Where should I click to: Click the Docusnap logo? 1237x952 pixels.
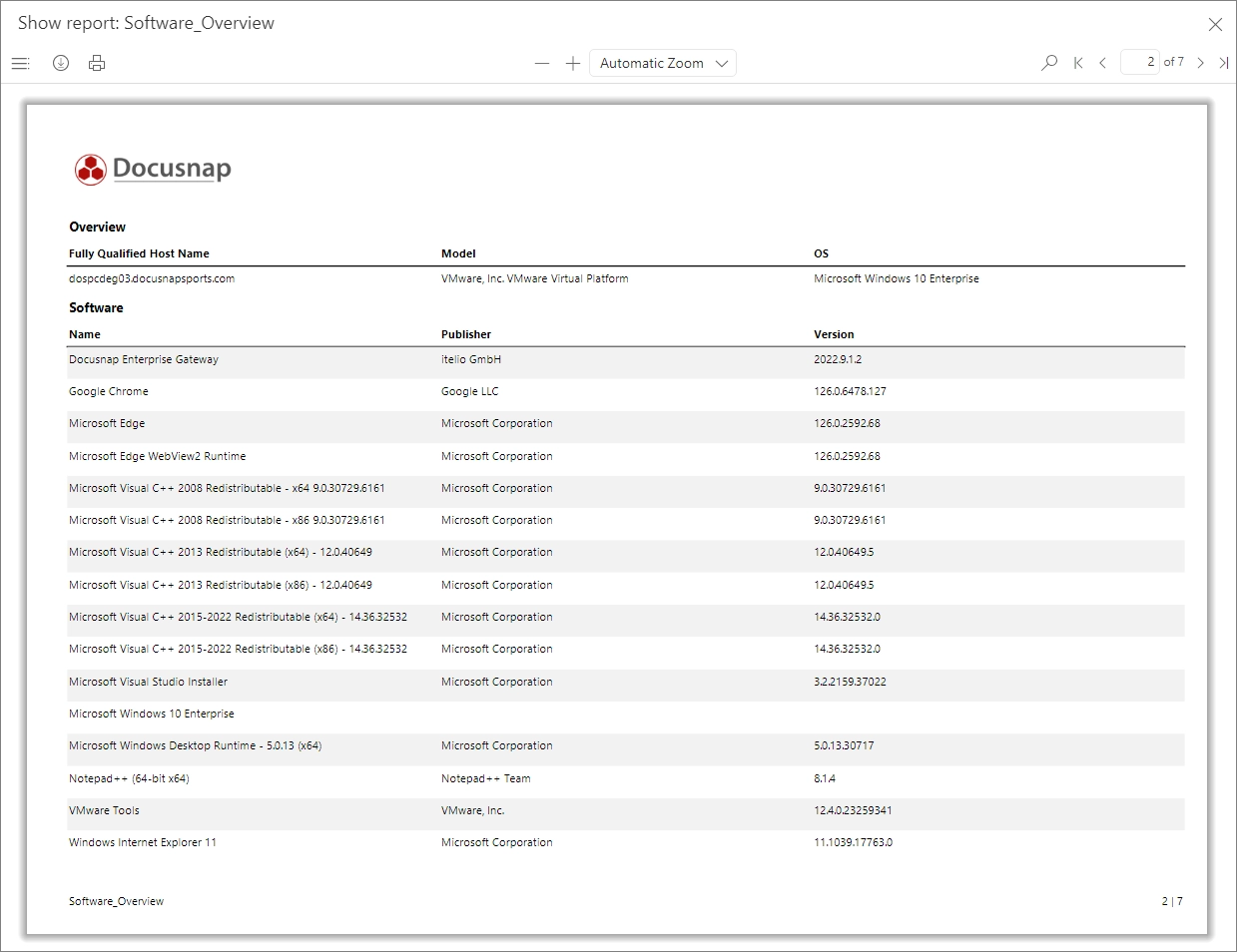(x=151, y=169)
